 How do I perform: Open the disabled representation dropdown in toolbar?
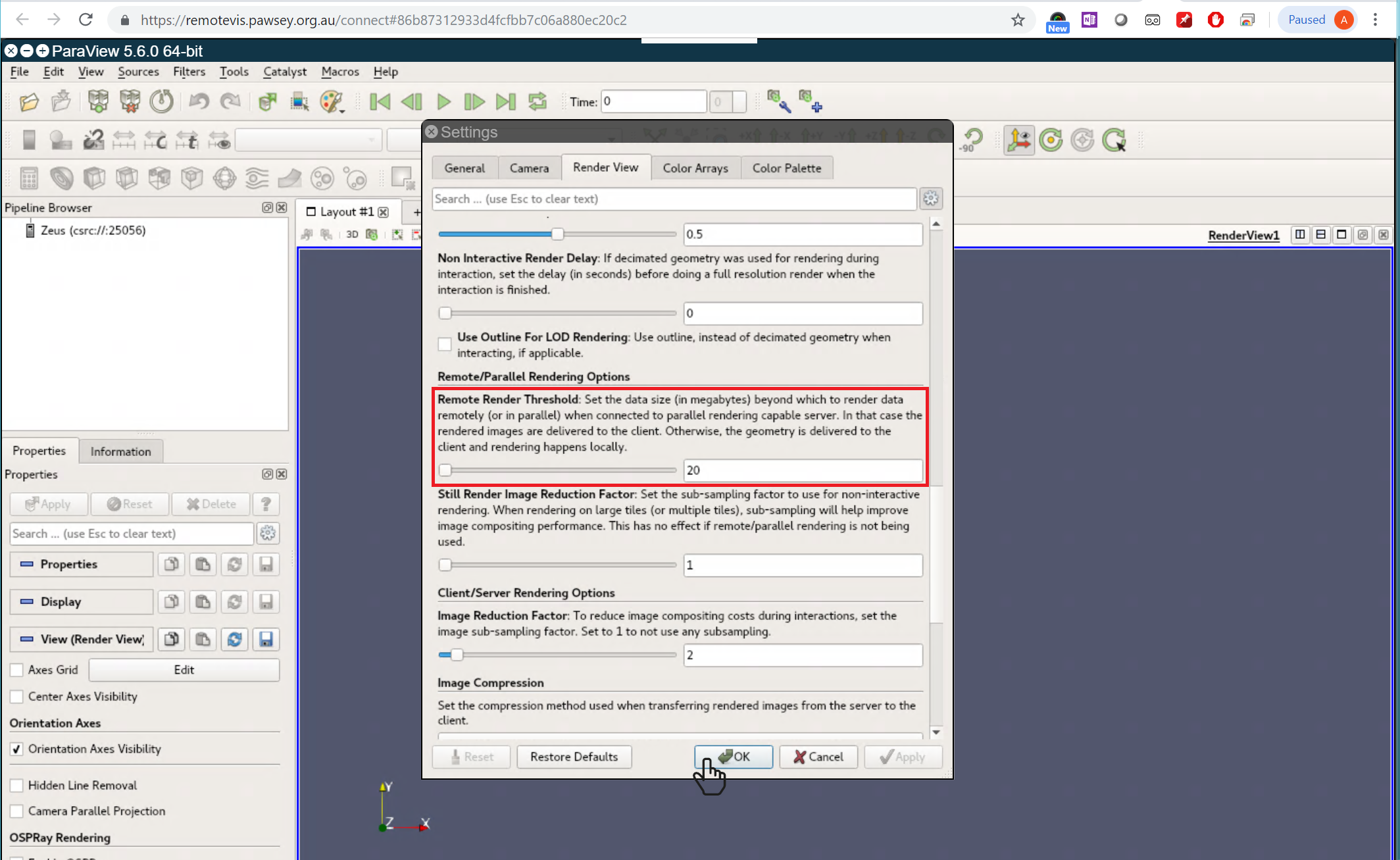[308, 140]
